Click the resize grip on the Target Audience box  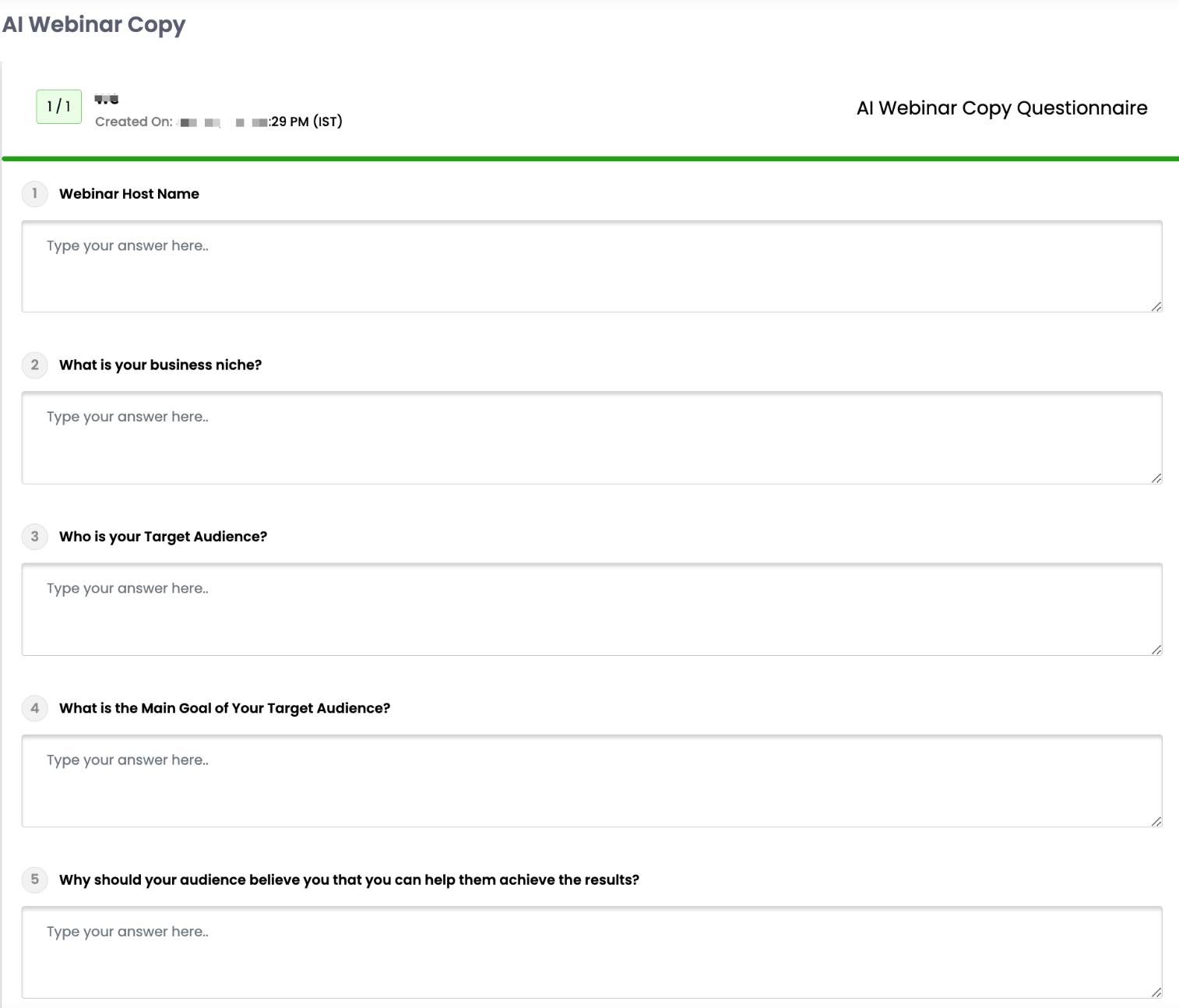click(1155, 650)
